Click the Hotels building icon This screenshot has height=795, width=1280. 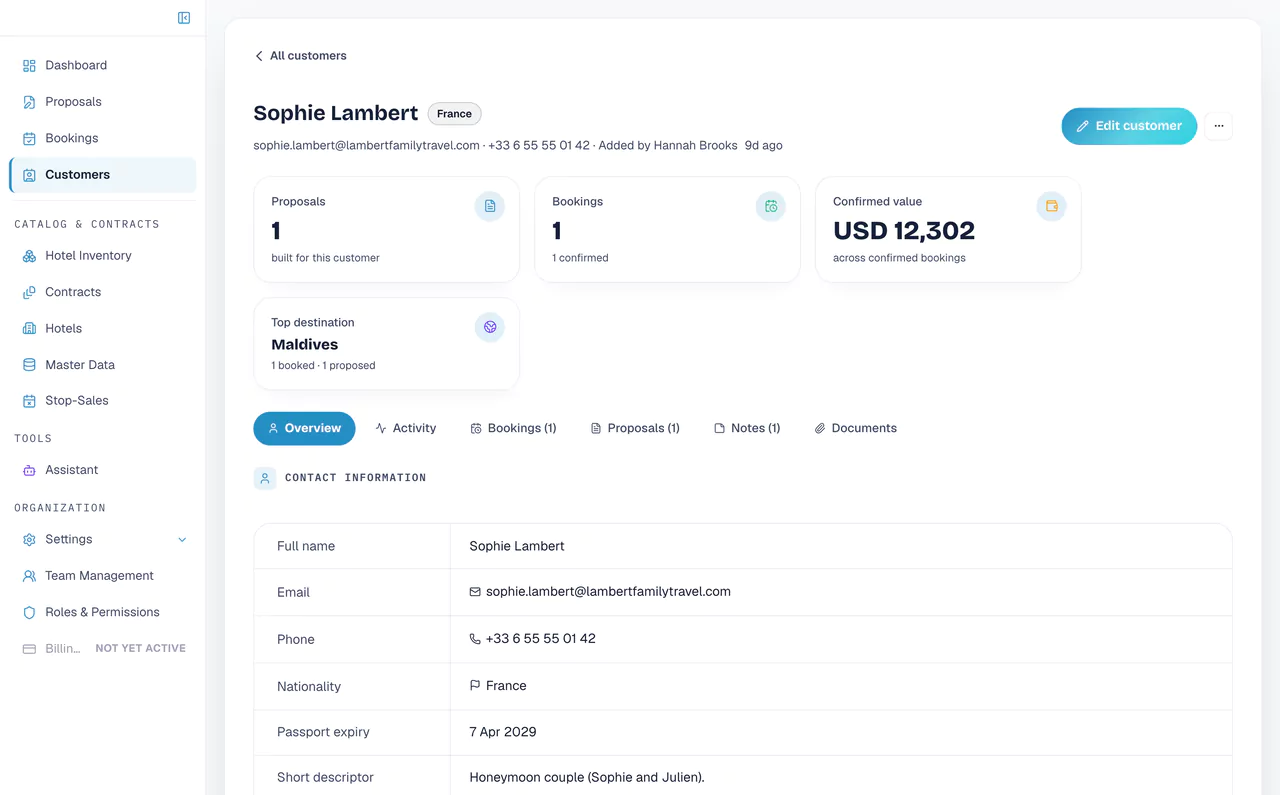[x=29, y=328]
